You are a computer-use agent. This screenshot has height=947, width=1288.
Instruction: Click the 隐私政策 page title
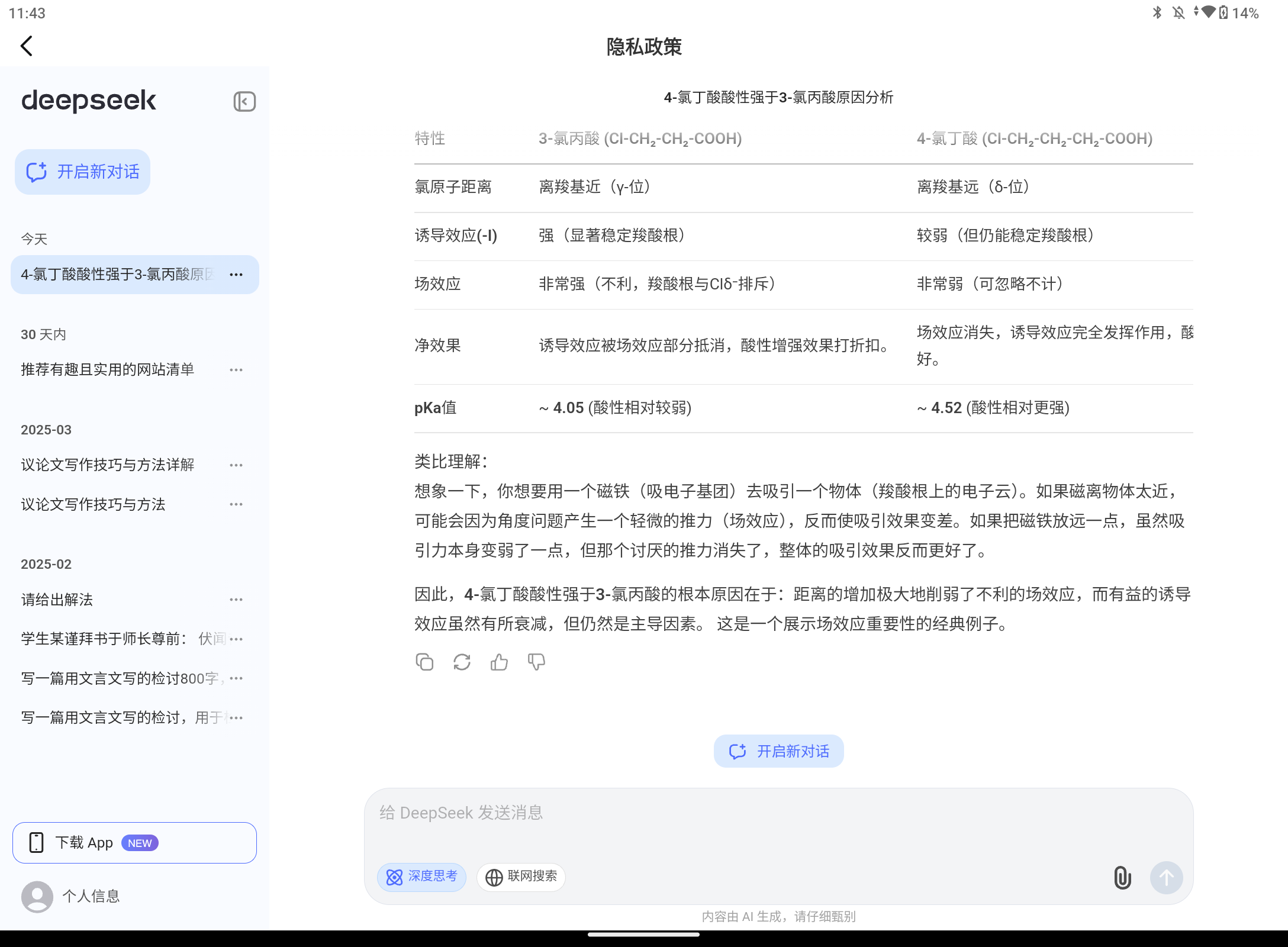tap(644, 47)
